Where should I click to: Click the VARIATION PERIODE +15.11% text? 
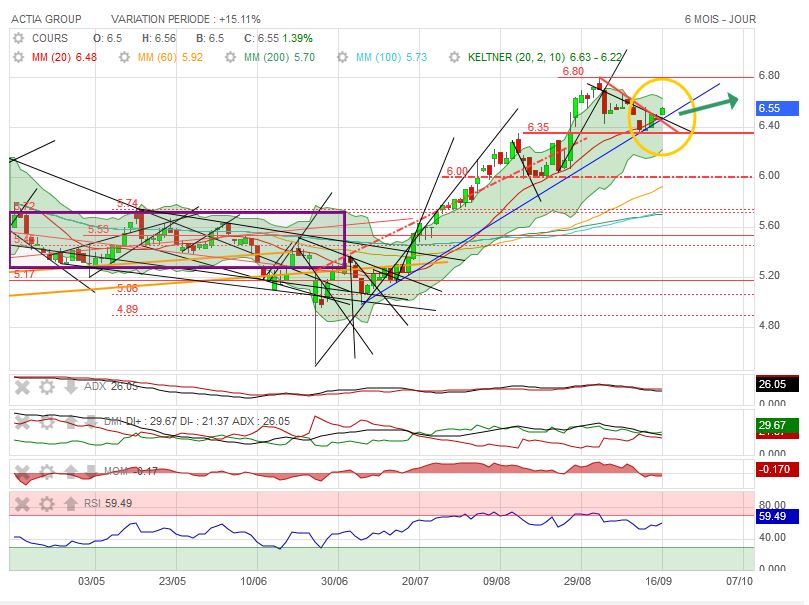[186, 20]
